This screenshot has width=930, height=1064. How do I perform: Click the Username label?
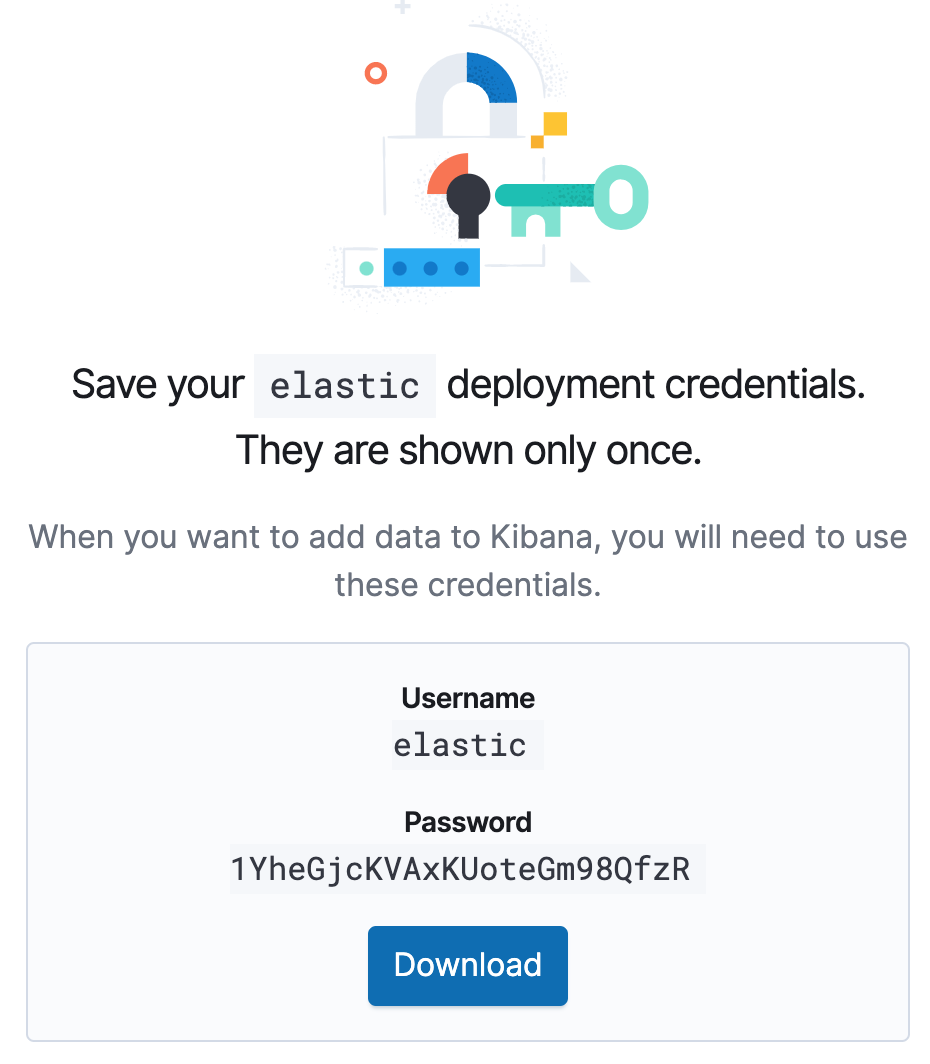tap(468, 698)
